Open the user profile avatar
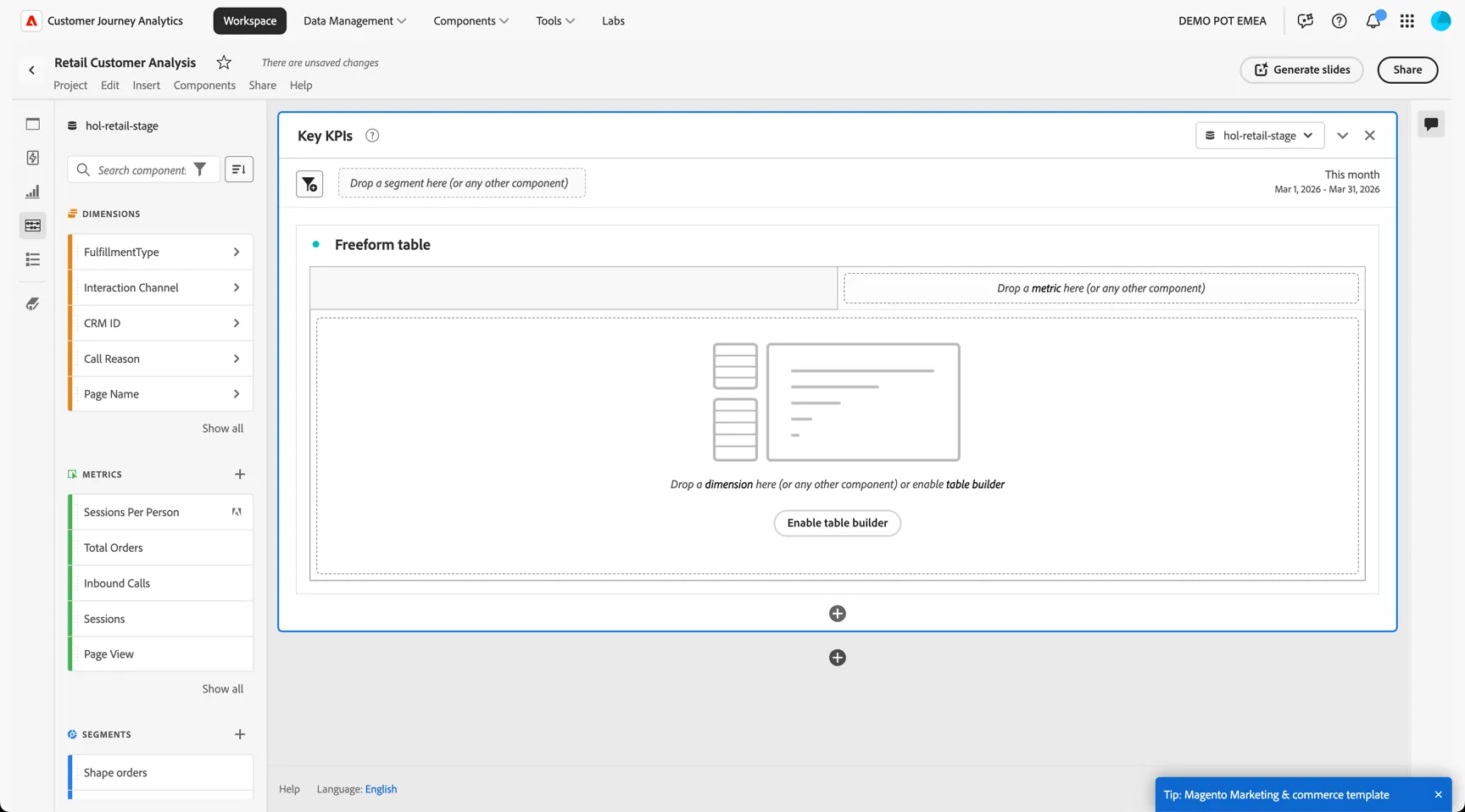 (1440, 21)
